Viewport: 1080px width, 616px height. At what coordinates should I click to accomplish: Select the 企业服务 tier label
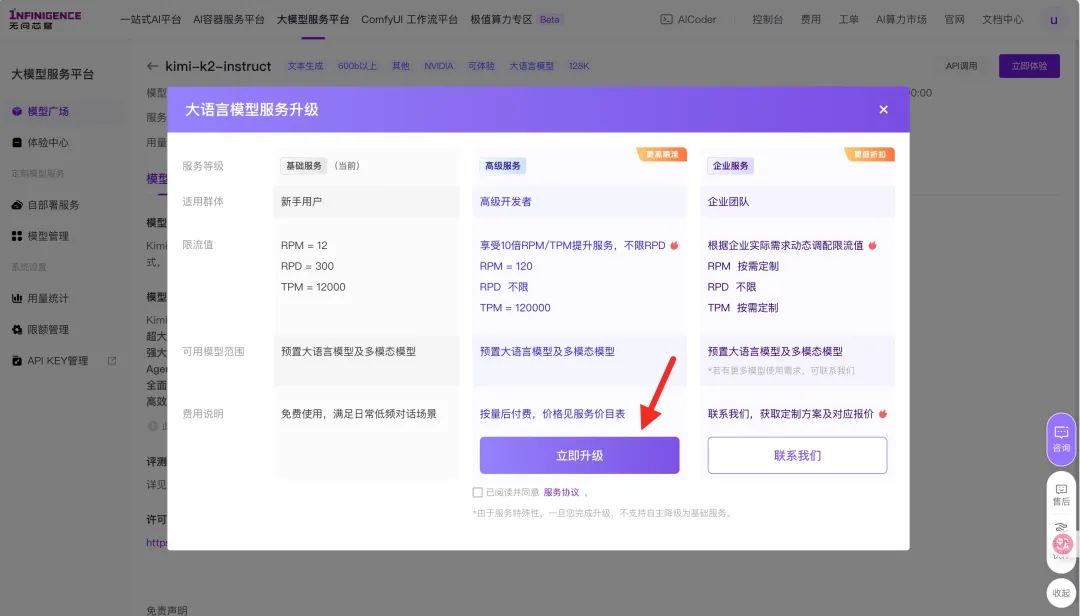pos(731,166)
